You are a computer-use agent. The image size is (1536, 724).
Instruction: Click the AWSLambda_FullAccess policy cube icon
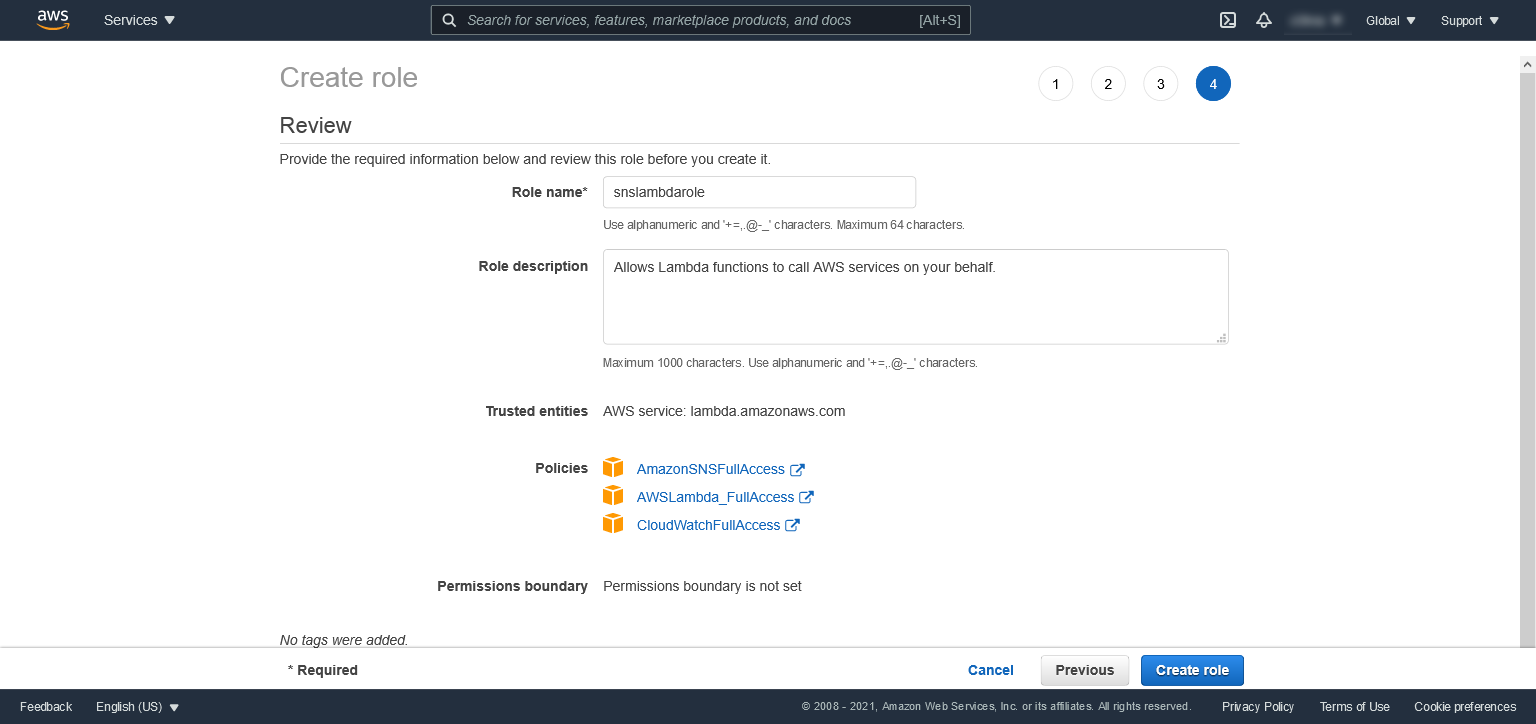pyautogui.click(x=613, y=496)
